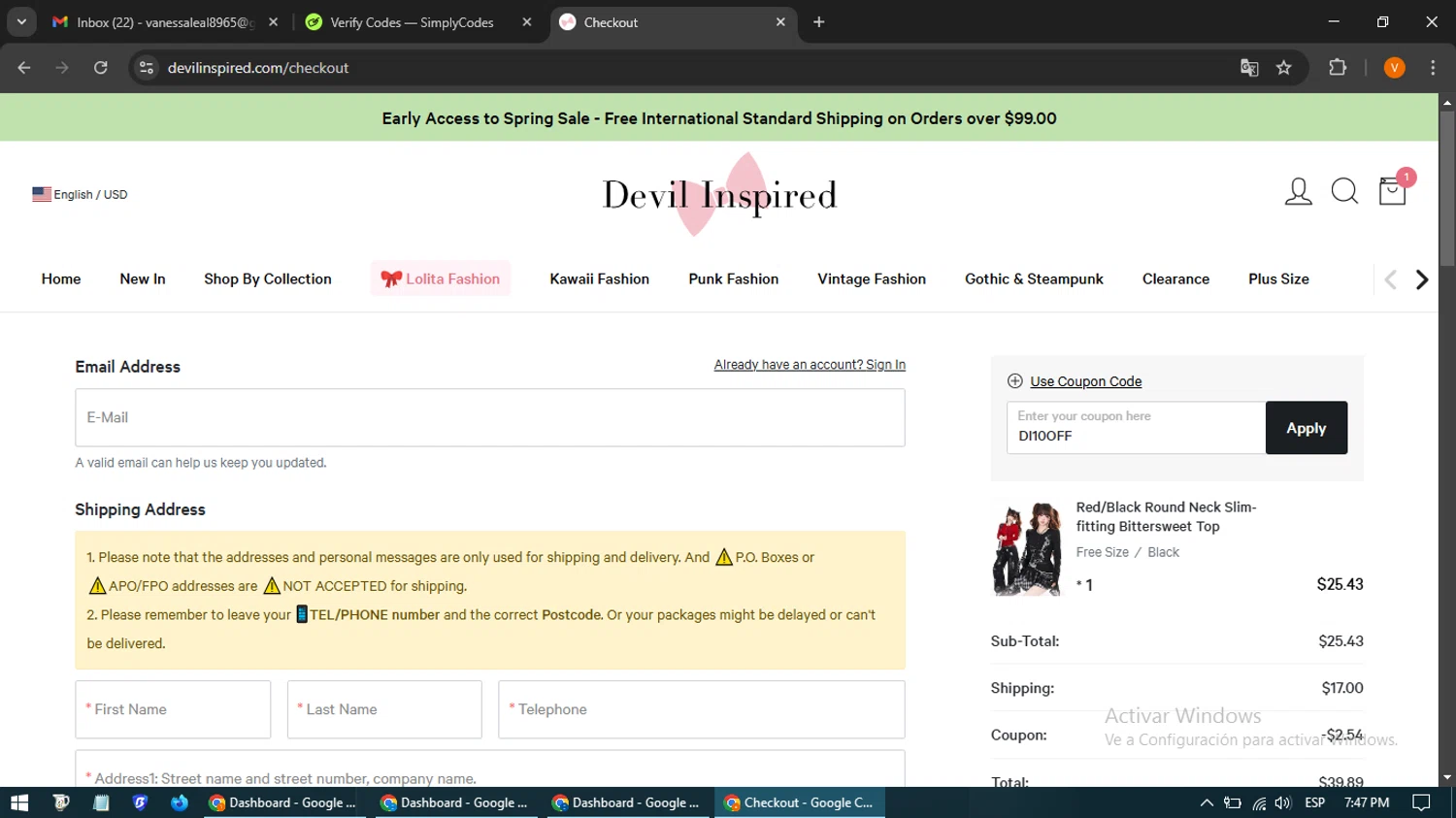Open the search magnifier icon
Screen dimensions: 1456x818
point(1344,192)
